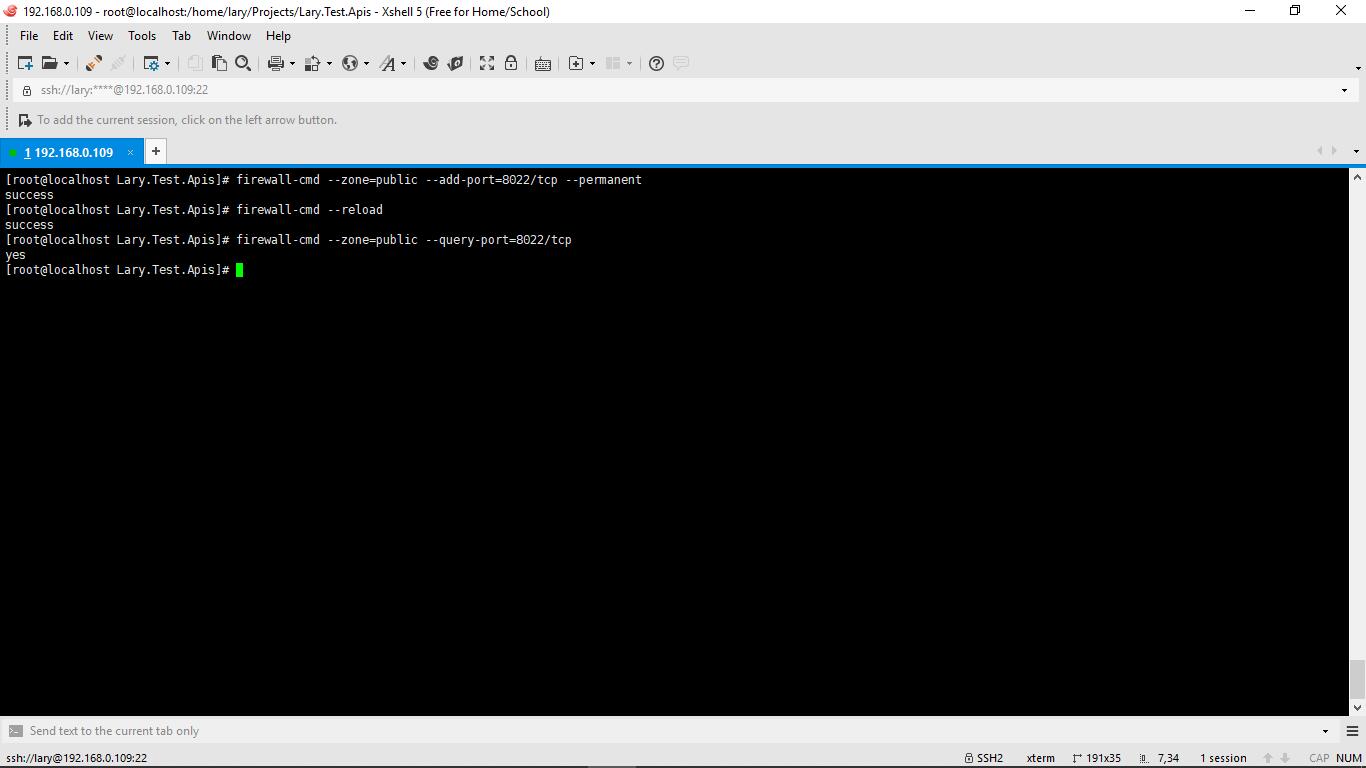Add a new tab with plus button
Screen dimensions: 1366x768
tap(156, 151)
